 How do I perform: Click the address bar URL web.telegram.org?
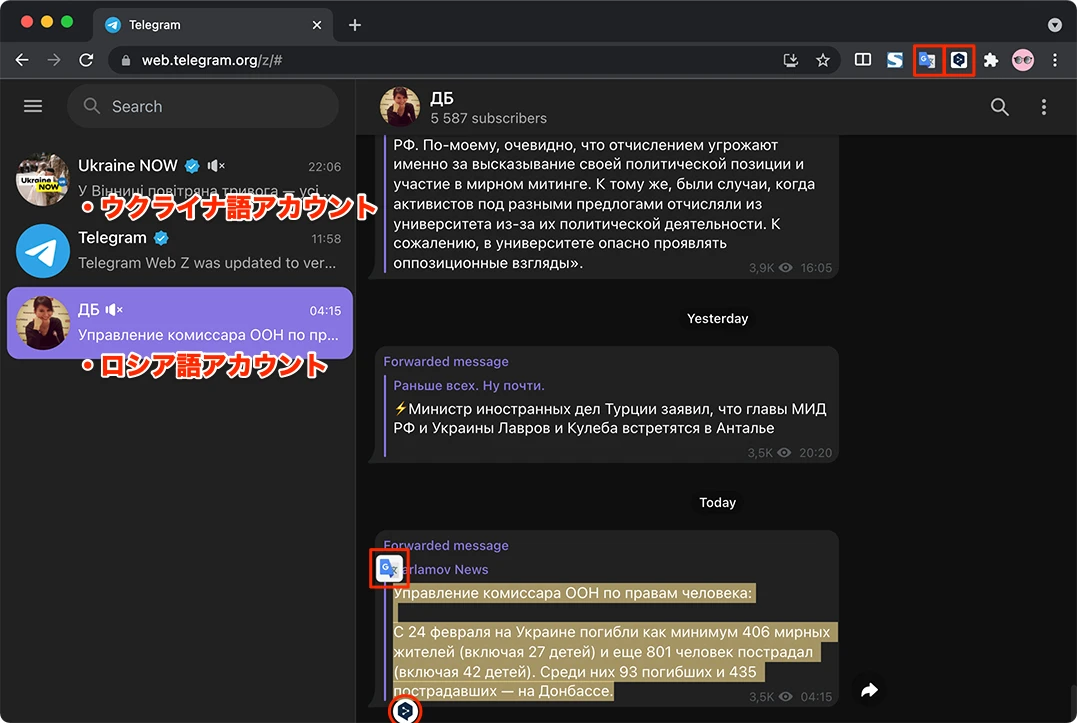212,60
